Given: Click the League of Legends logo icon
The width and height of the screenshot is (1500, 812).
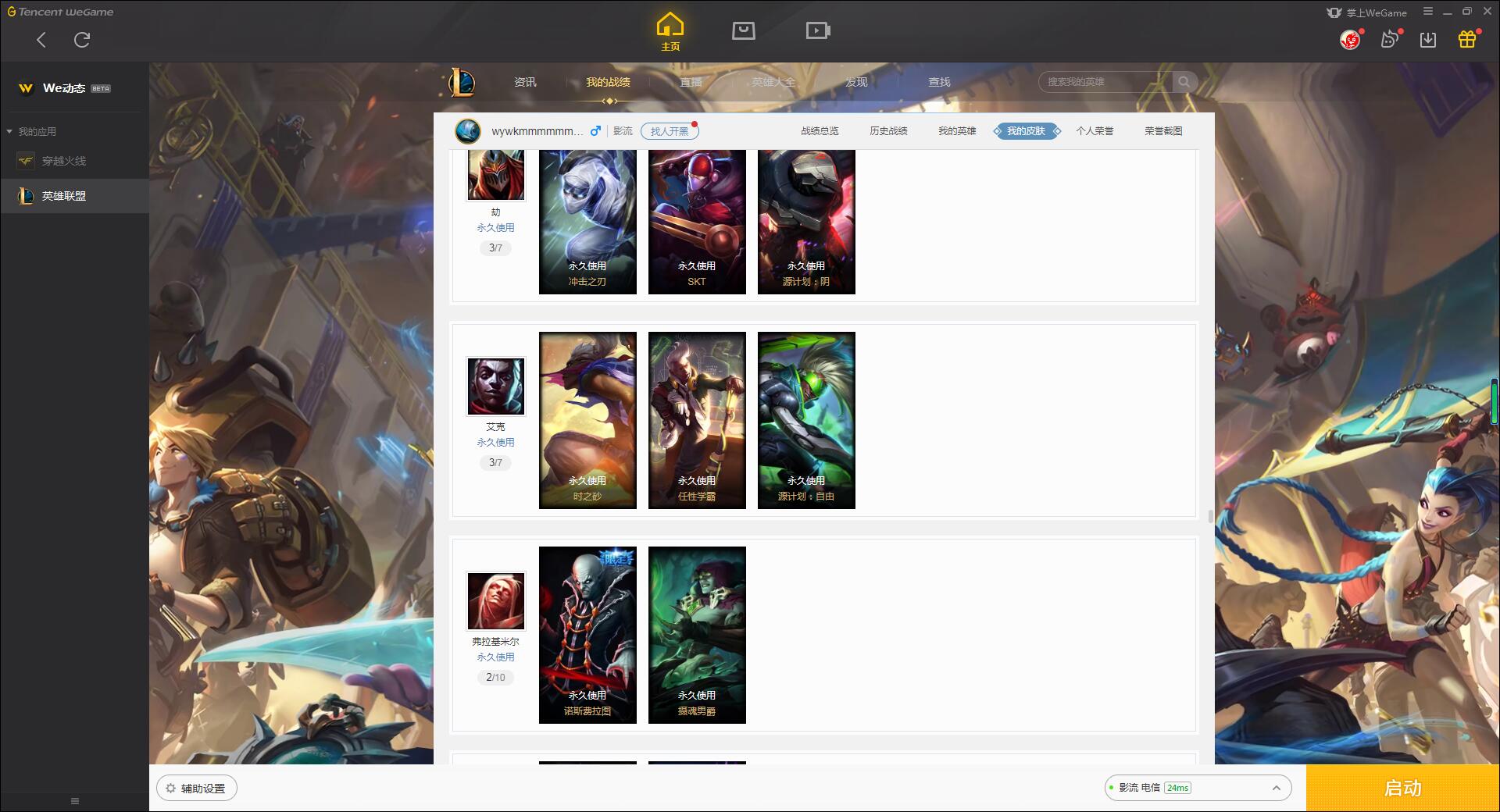Looking at the screenshot, I should 462,82.
